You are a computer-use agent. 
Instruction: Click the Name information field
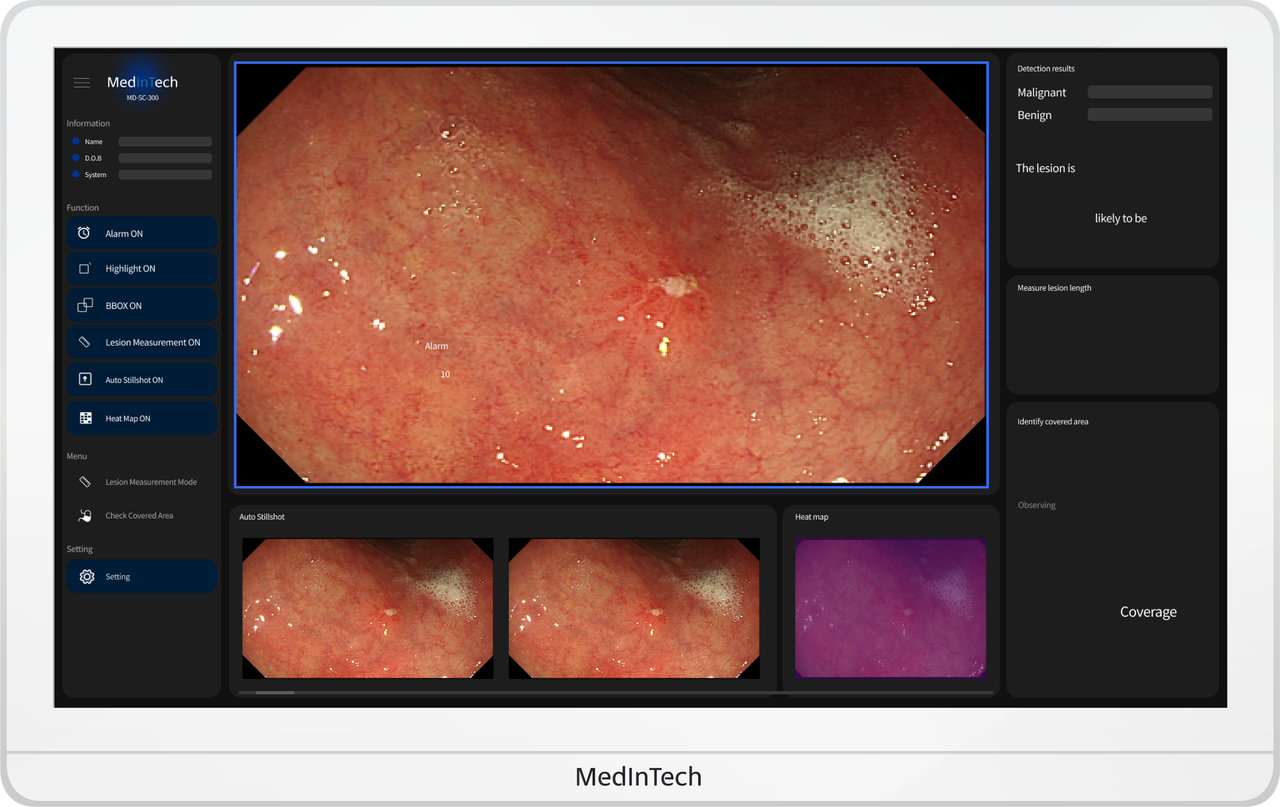click(165, 142)
